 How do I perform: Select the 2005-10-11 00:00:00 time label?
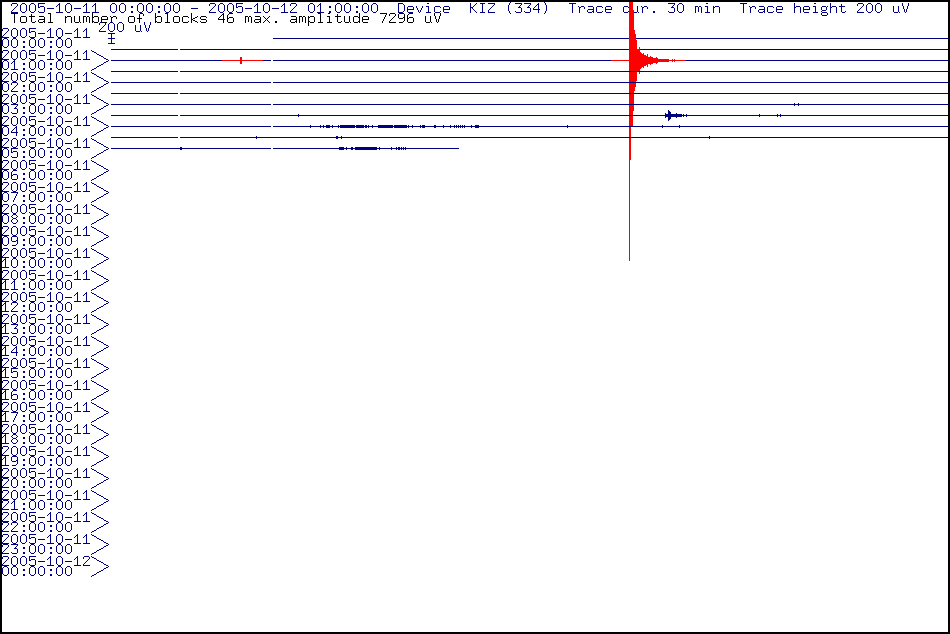point(45,38)
